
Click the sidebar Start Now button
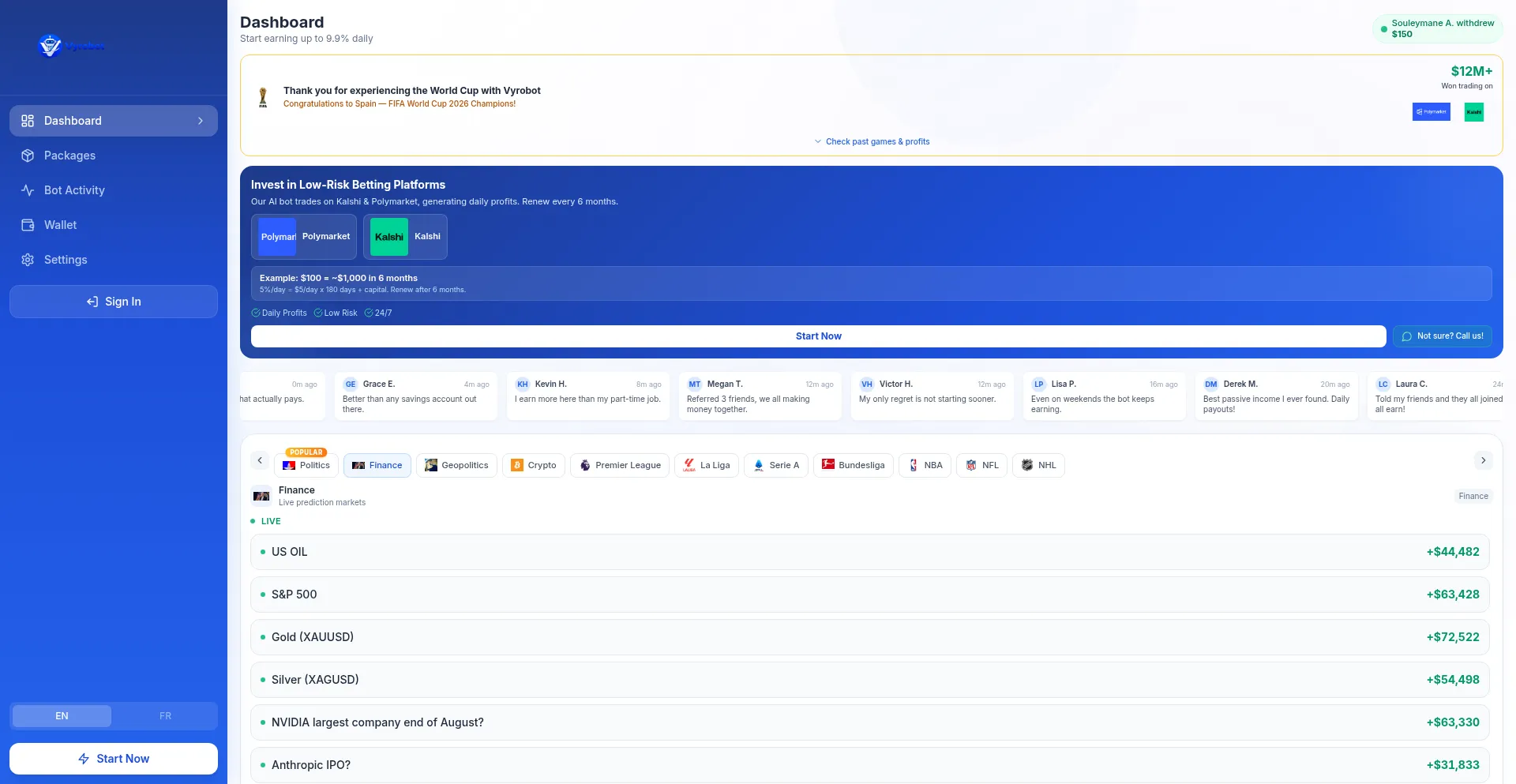114,759
